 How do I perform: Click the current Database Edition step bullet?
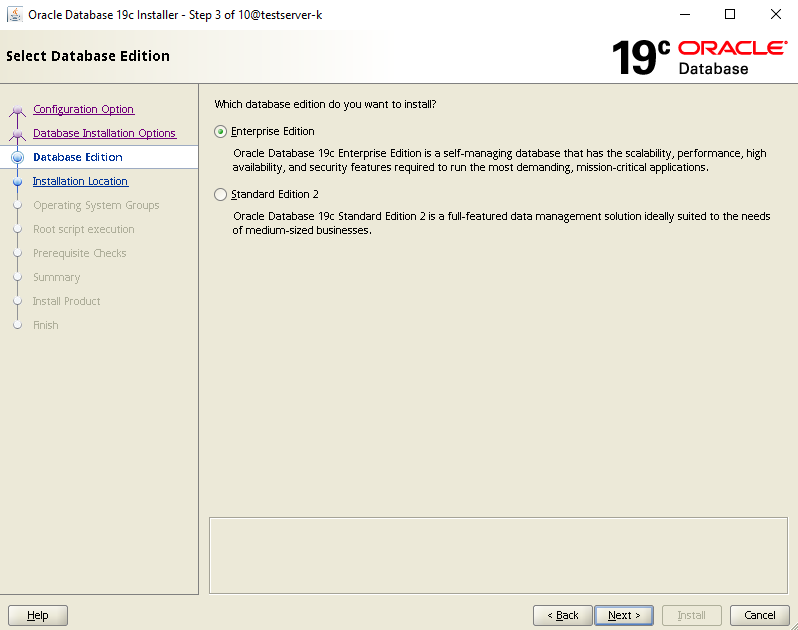(x=17, y=157)
